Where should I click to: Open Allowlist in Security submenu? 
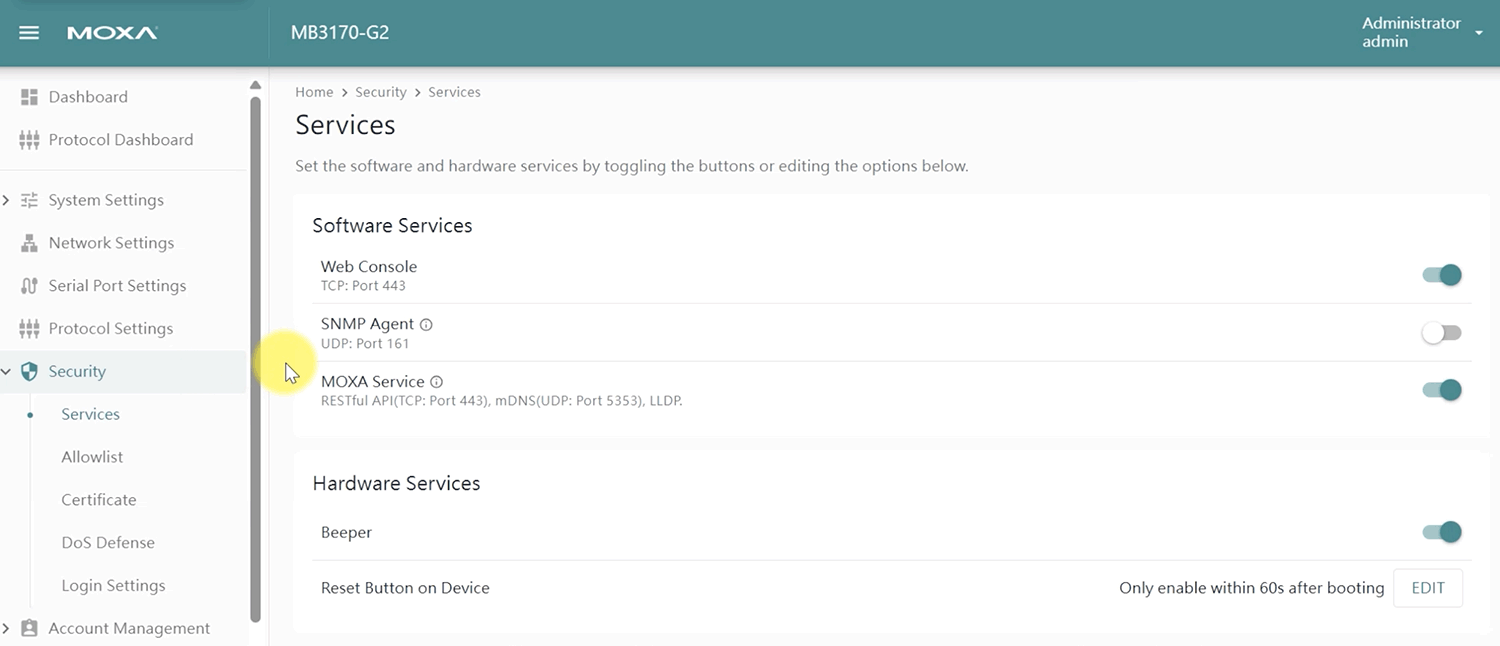[x=92, y=457]
